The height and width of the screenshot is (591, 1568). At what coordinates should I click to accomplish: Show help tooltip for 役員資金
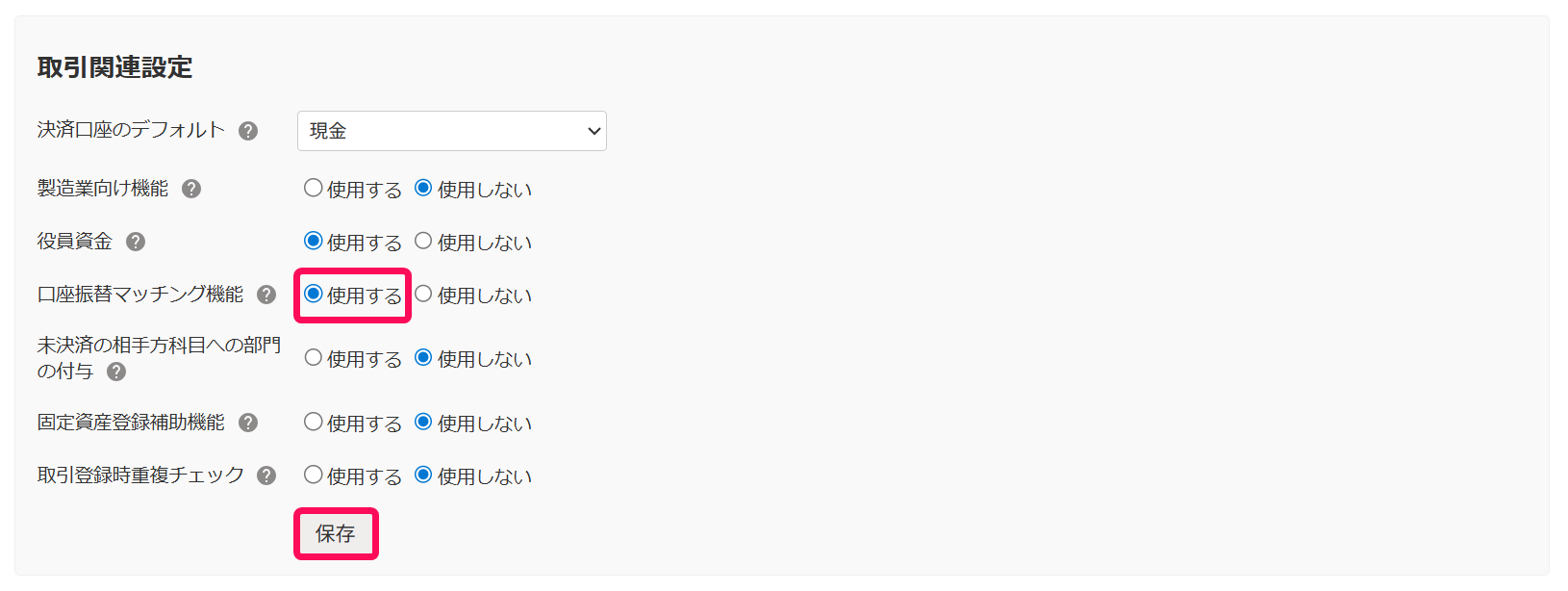(136, 242)
